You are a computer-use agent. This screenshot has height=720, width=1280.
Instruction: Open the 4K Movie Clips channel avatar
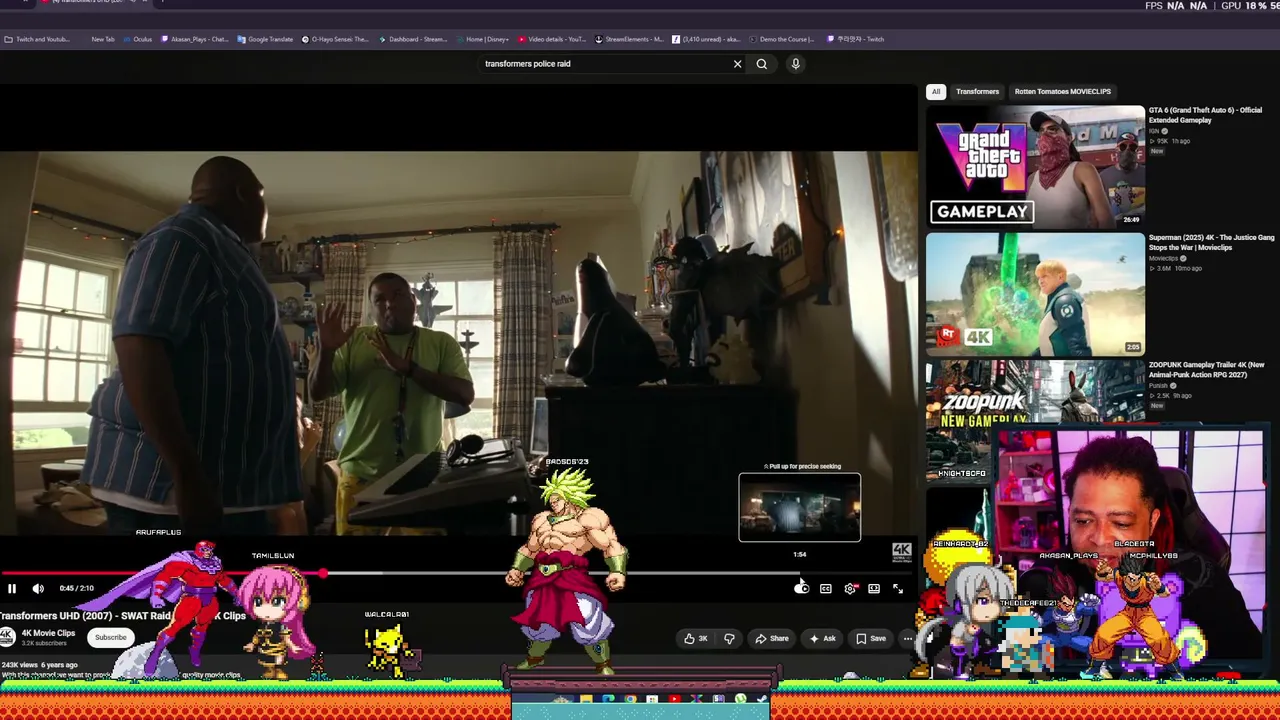coord(6,637)
